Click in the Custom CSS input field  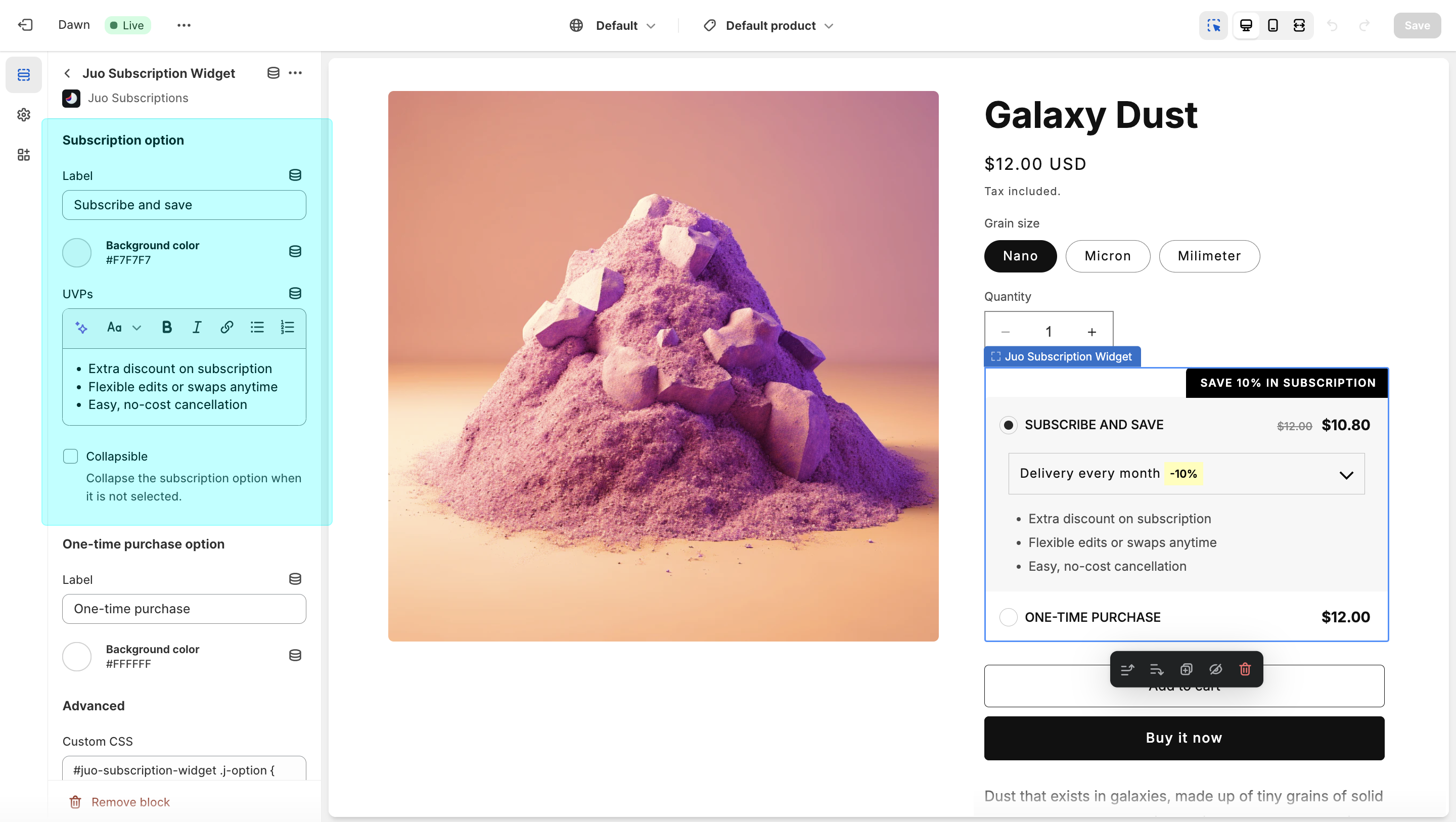coord(184,770)
